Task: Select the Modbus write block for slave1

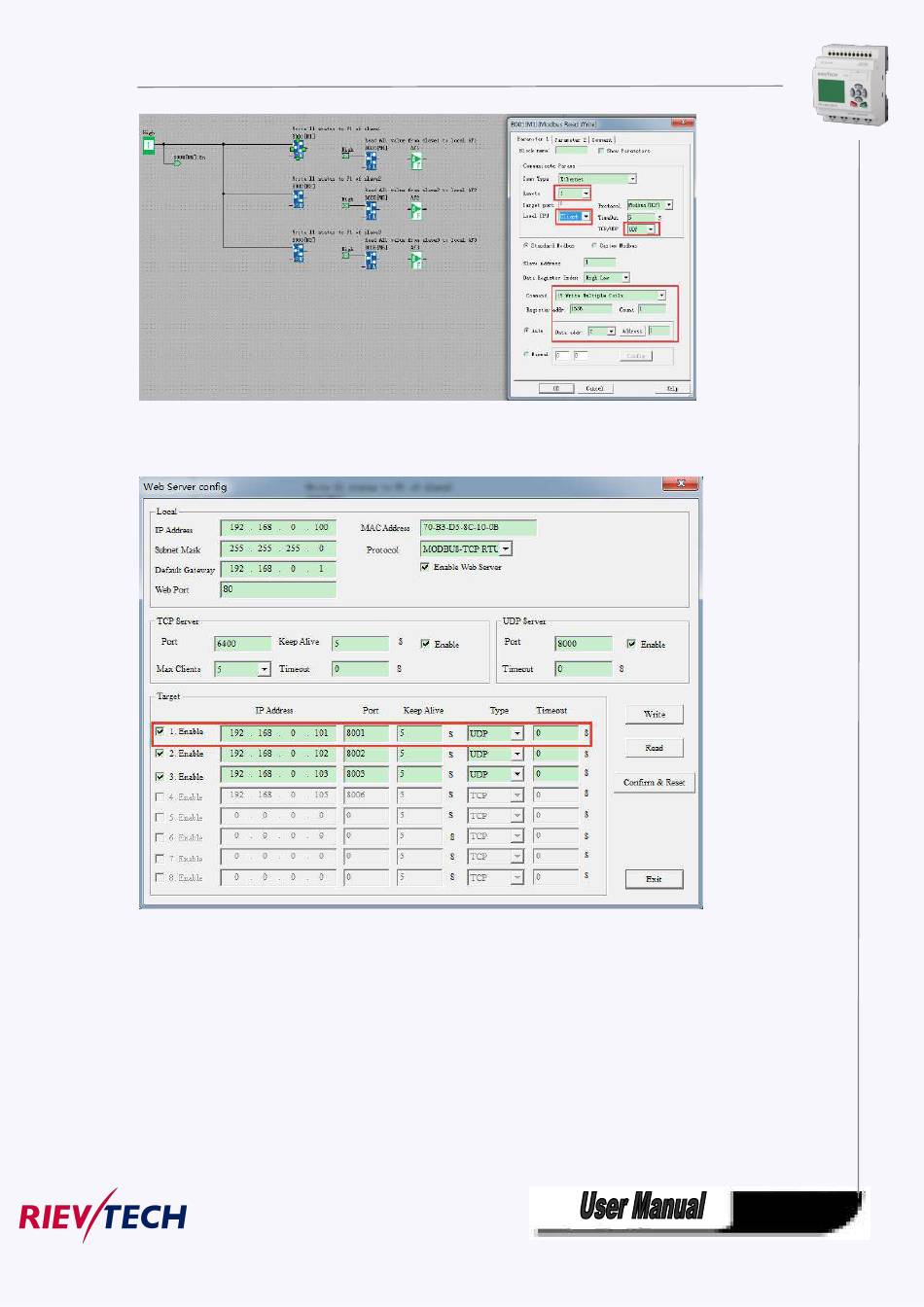Action: pos(299,149)
